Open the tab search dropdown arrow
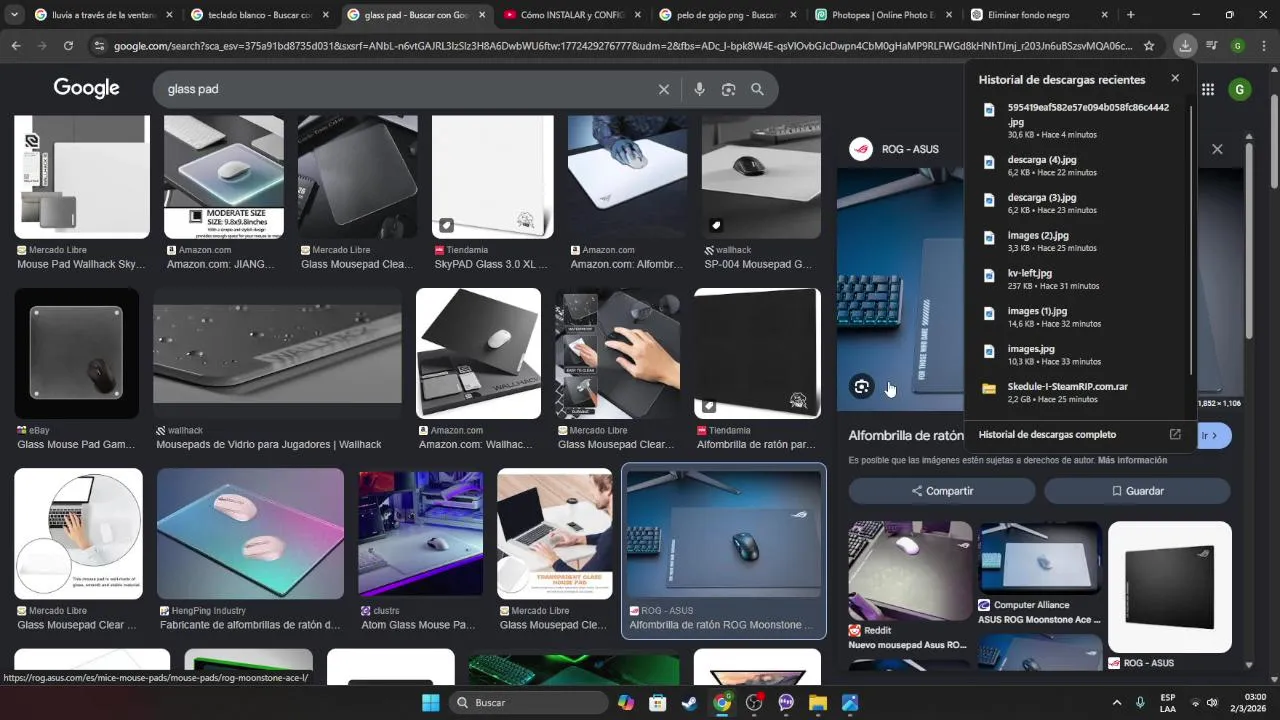Viewport: 1280px width, 720px height. (14, 15)
